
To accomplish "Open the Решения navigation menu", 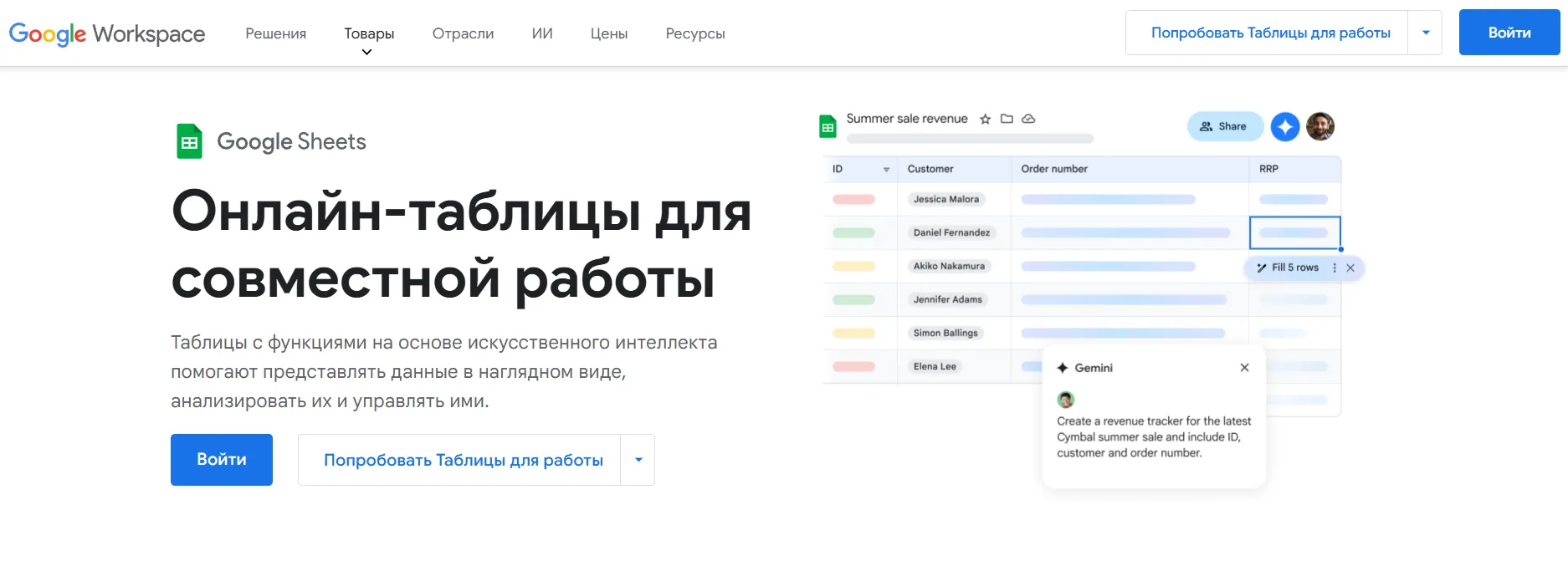I will point(275,33).
